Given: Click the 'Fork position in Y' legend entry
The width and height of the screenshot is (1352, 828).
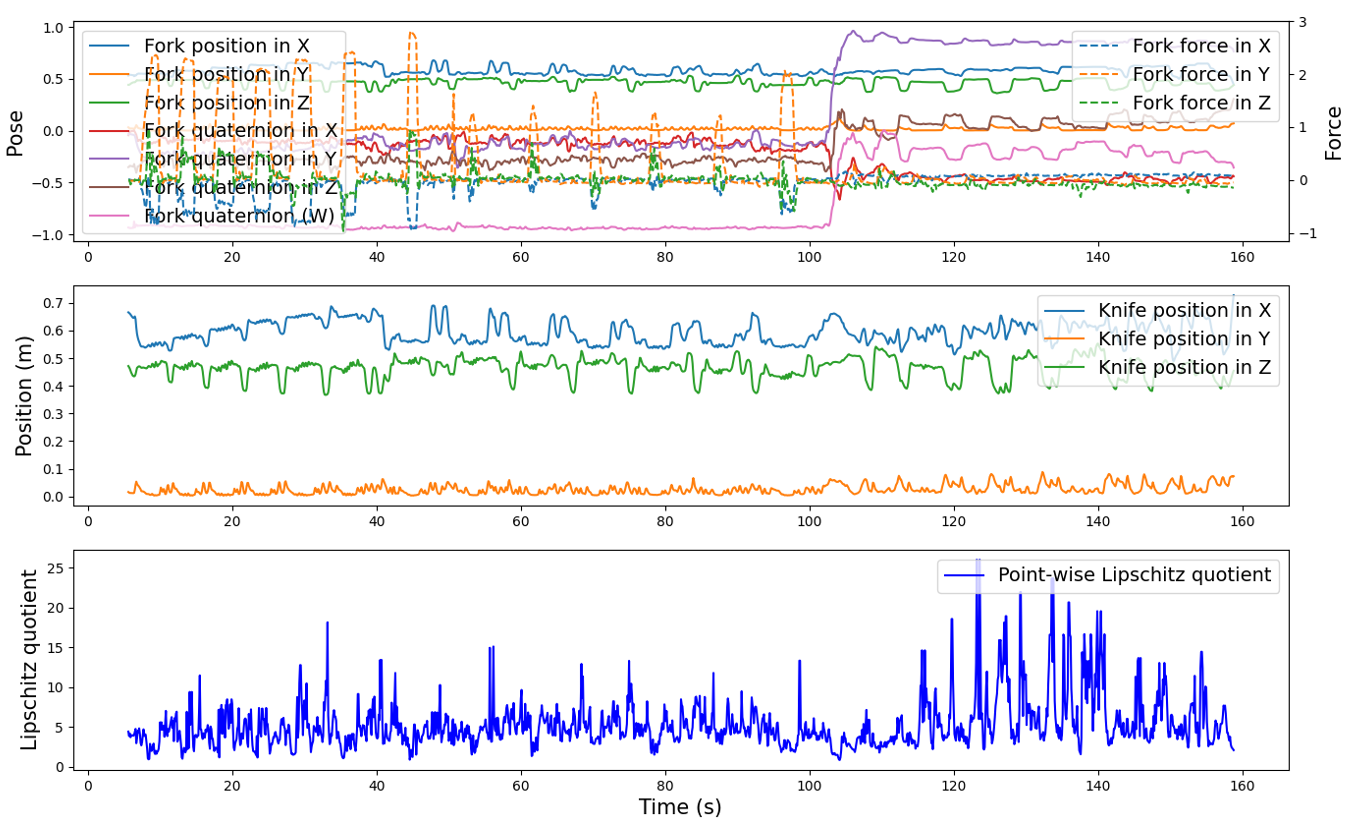Looking at the screenshot, I should (x=199, y=74).
